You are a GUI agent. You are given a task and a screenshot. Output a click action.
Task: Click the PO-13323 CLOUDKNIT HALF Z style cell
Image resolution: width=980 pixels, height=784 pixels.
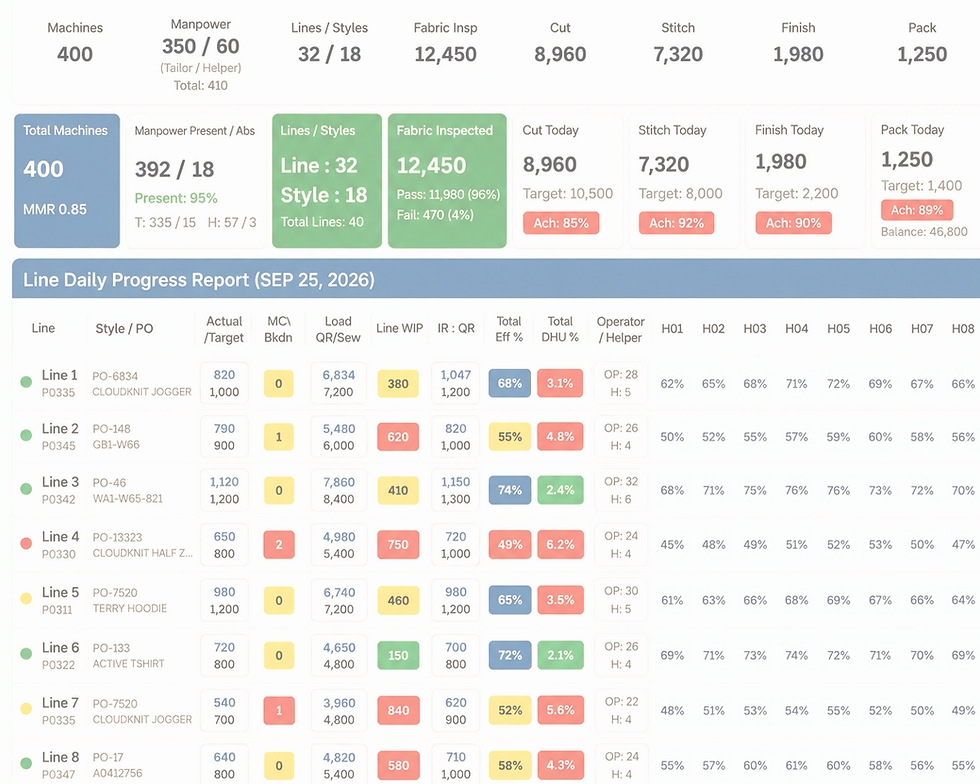pos(142,545)
